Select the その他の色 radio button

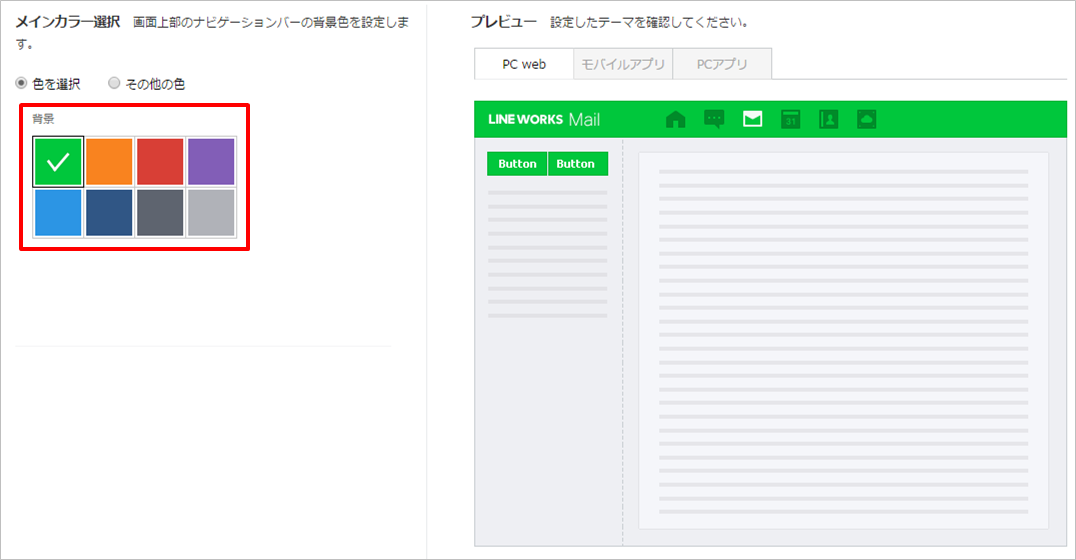(114, 84)
